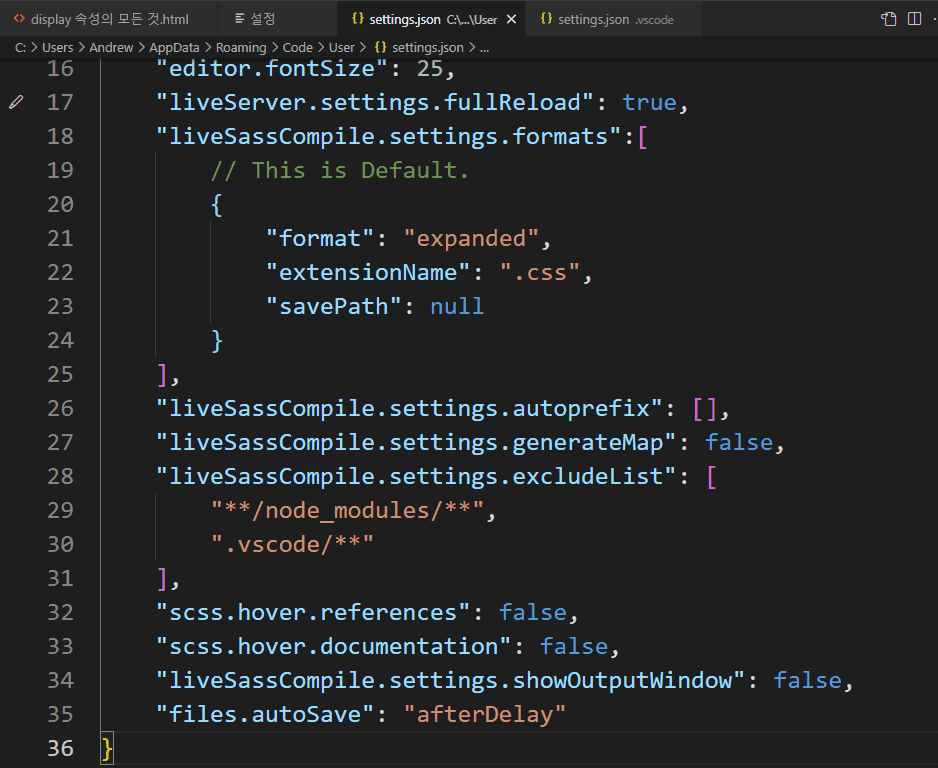This screenshot has height=768, width=938.
Task: Click the ".css" string value
Action: tap(540, 273)
